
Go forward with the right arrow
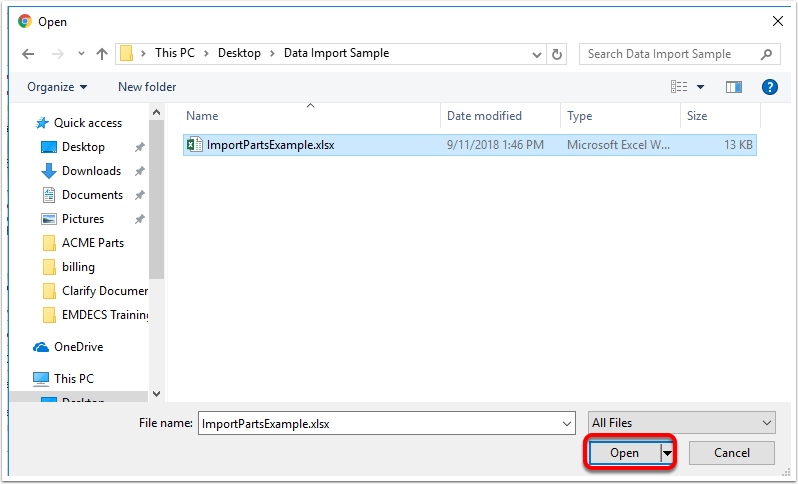tap(58, 54)
